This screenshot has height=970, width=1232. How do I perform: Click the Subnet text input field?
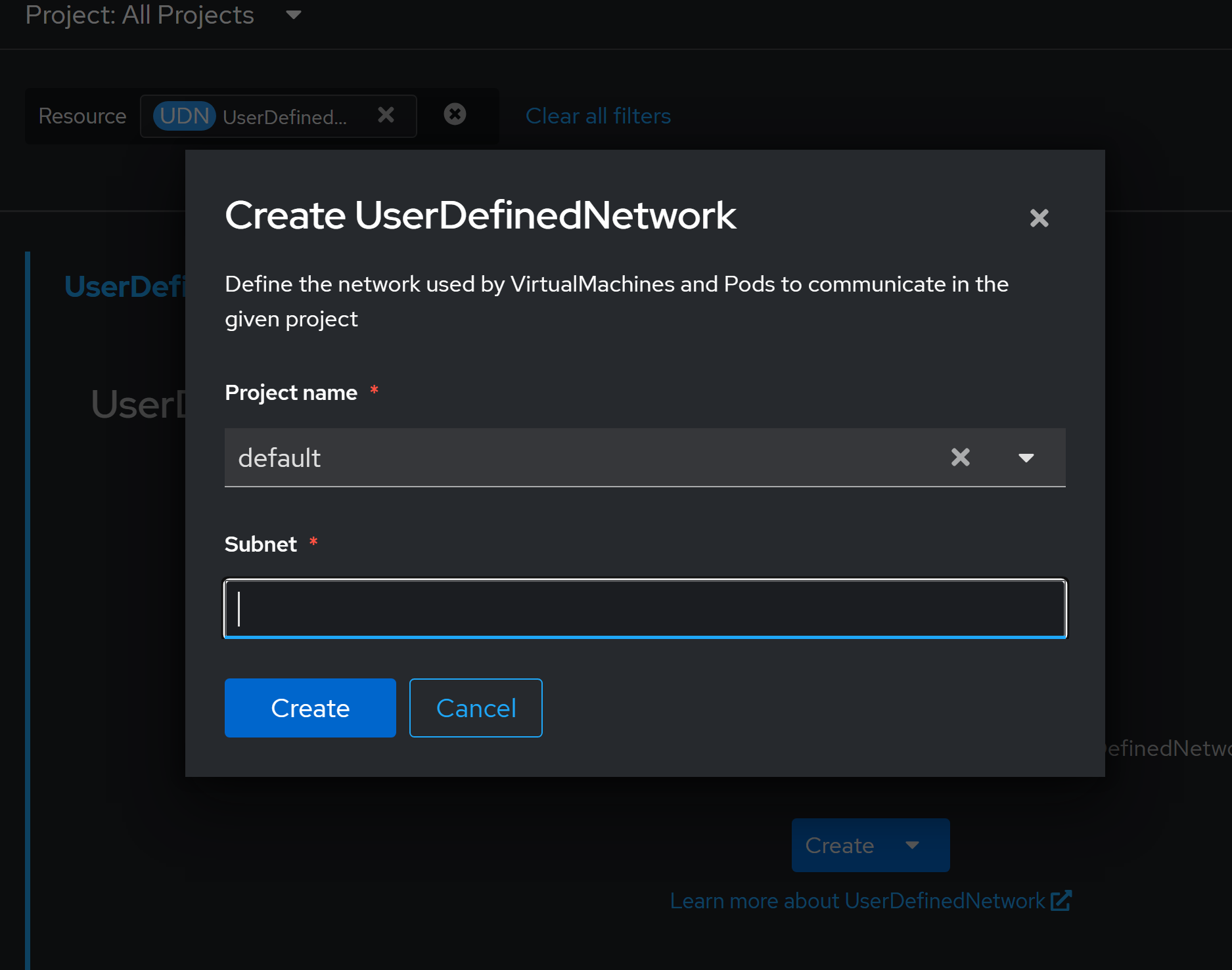click(x=645, y=609)
